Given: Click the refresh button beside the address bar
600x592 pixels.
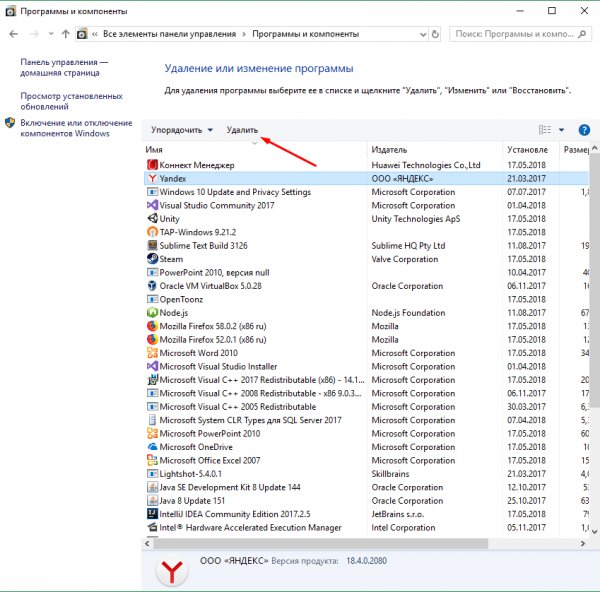Looking at the screenshot, I should pos(435,34).
